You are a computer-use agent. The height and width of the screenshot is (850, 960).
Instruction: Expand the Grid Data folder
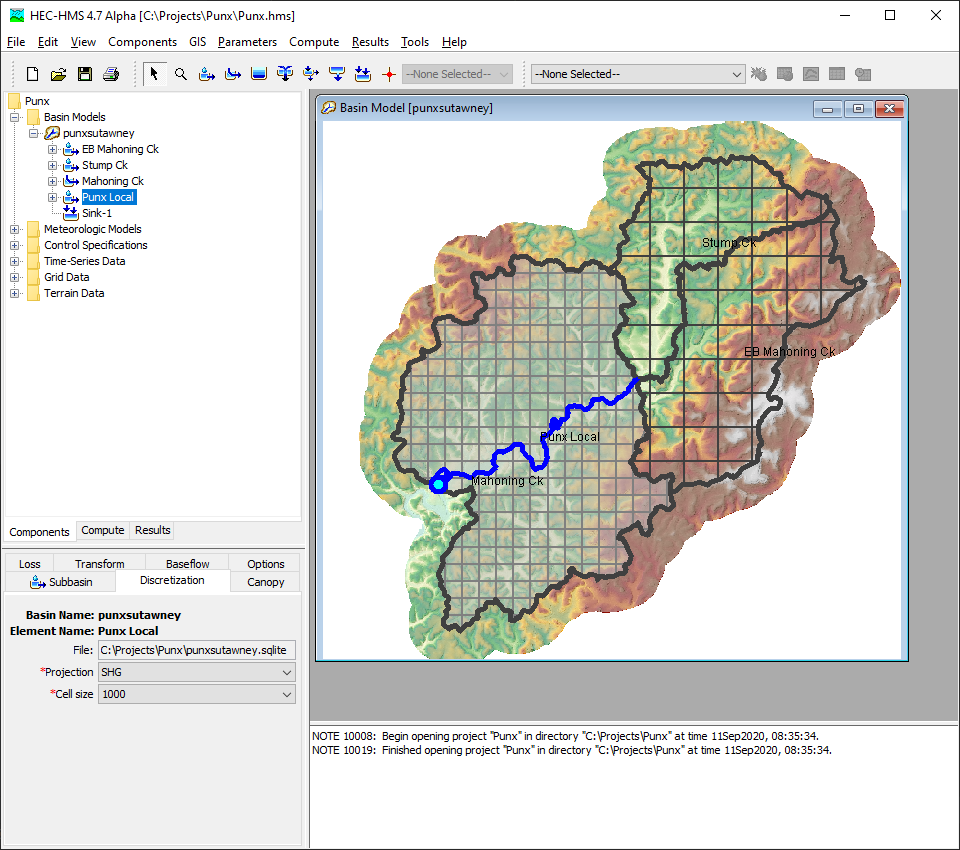pyautogui.click(x=15, y=277)
